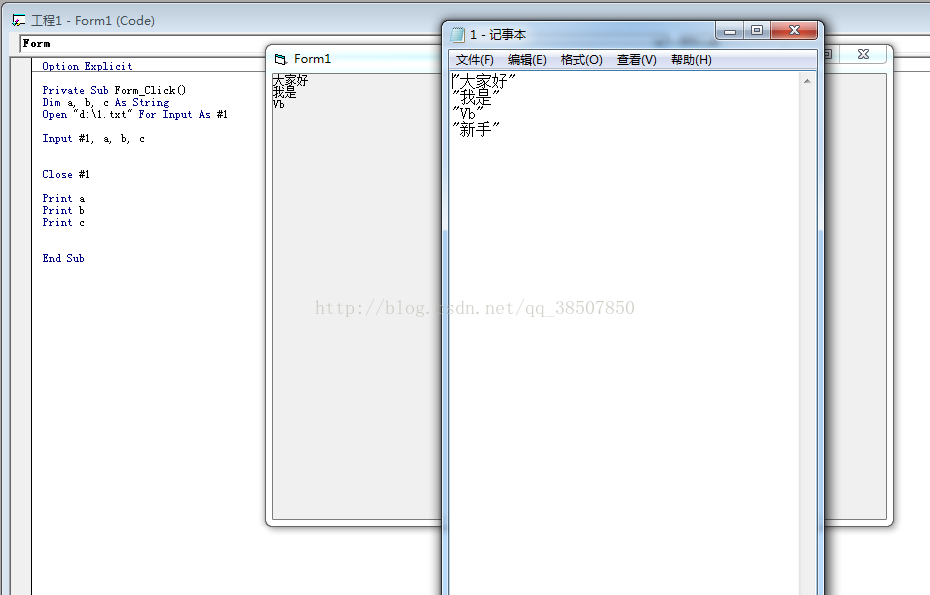930x595 pixels.
Task: Open the Form object dropdown in code window
Action: coord(142,43)
